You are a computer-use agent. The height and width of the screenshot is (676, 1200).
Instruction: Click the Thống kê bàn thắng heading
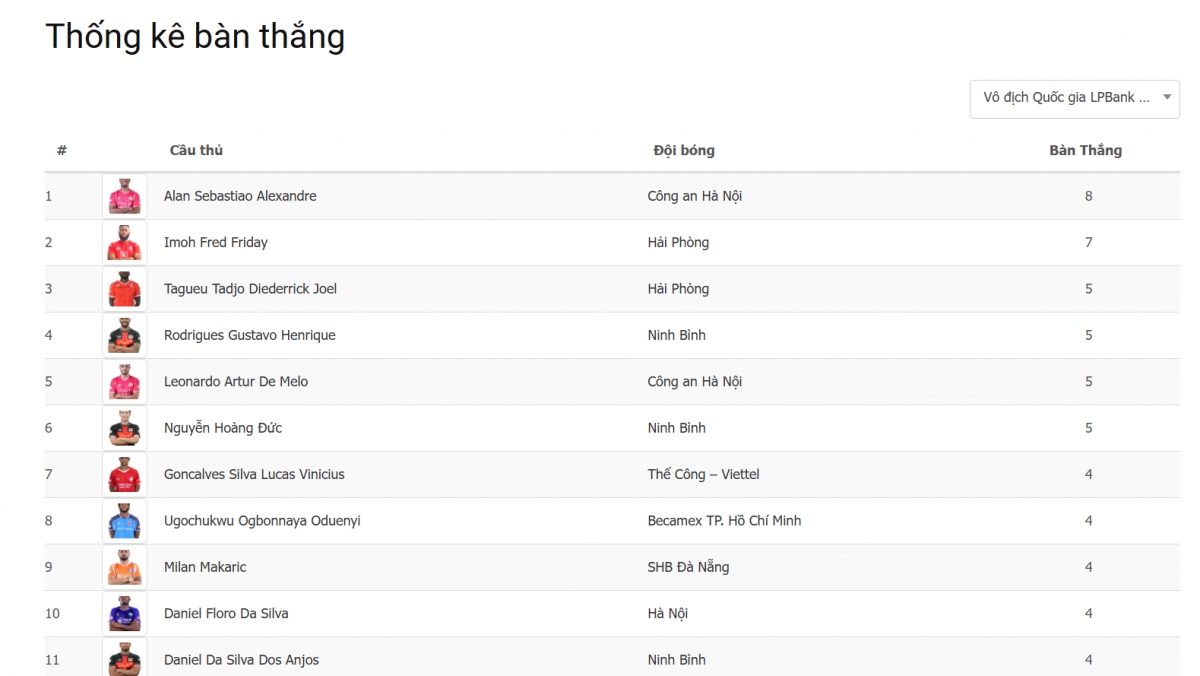pyautogui.click(x=195, y=36)
